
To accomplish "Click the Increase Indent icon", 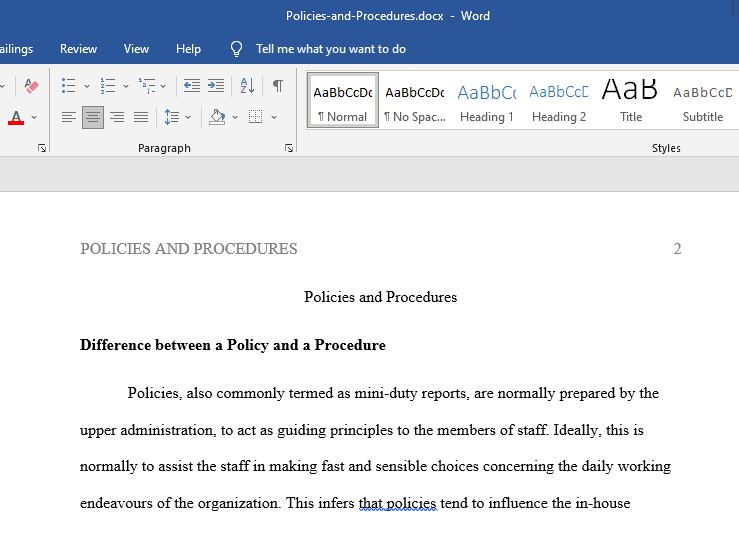I will point(216,86).
